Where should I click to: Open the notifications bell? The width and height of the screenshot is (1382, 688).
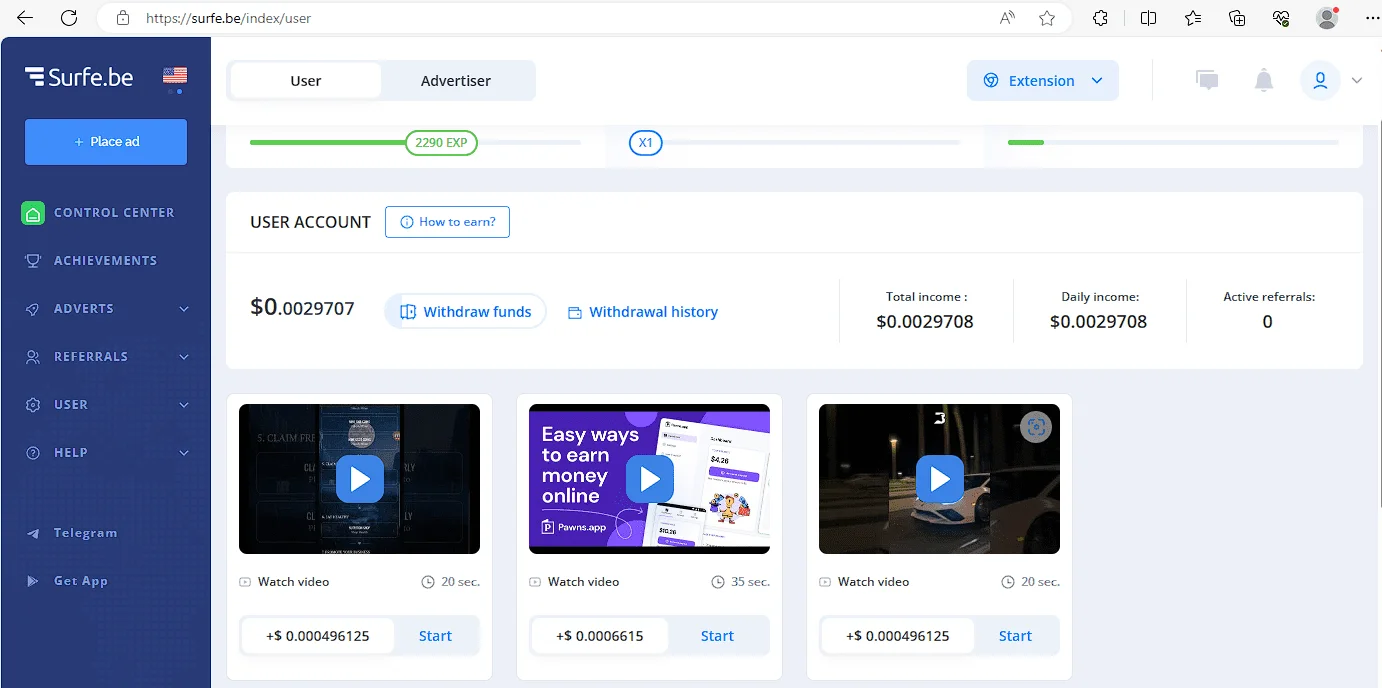click(x=1264, y=81)
